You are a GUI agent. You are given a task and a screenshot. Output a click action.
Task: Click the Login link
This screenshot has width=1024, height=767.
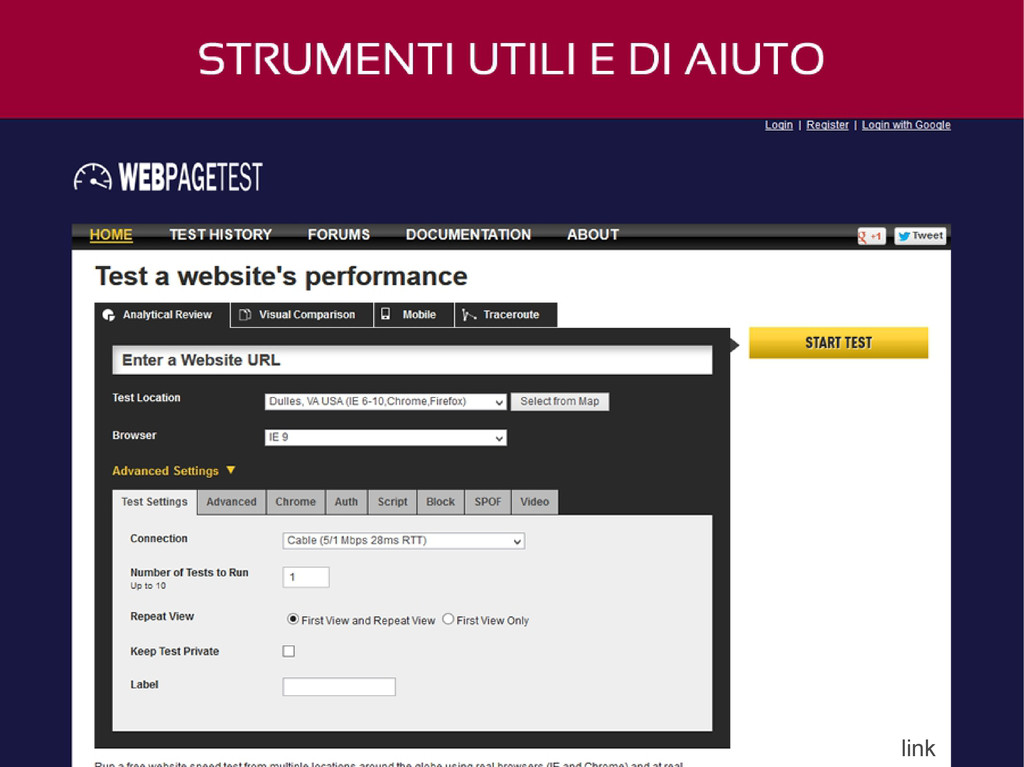click(778, 125)
